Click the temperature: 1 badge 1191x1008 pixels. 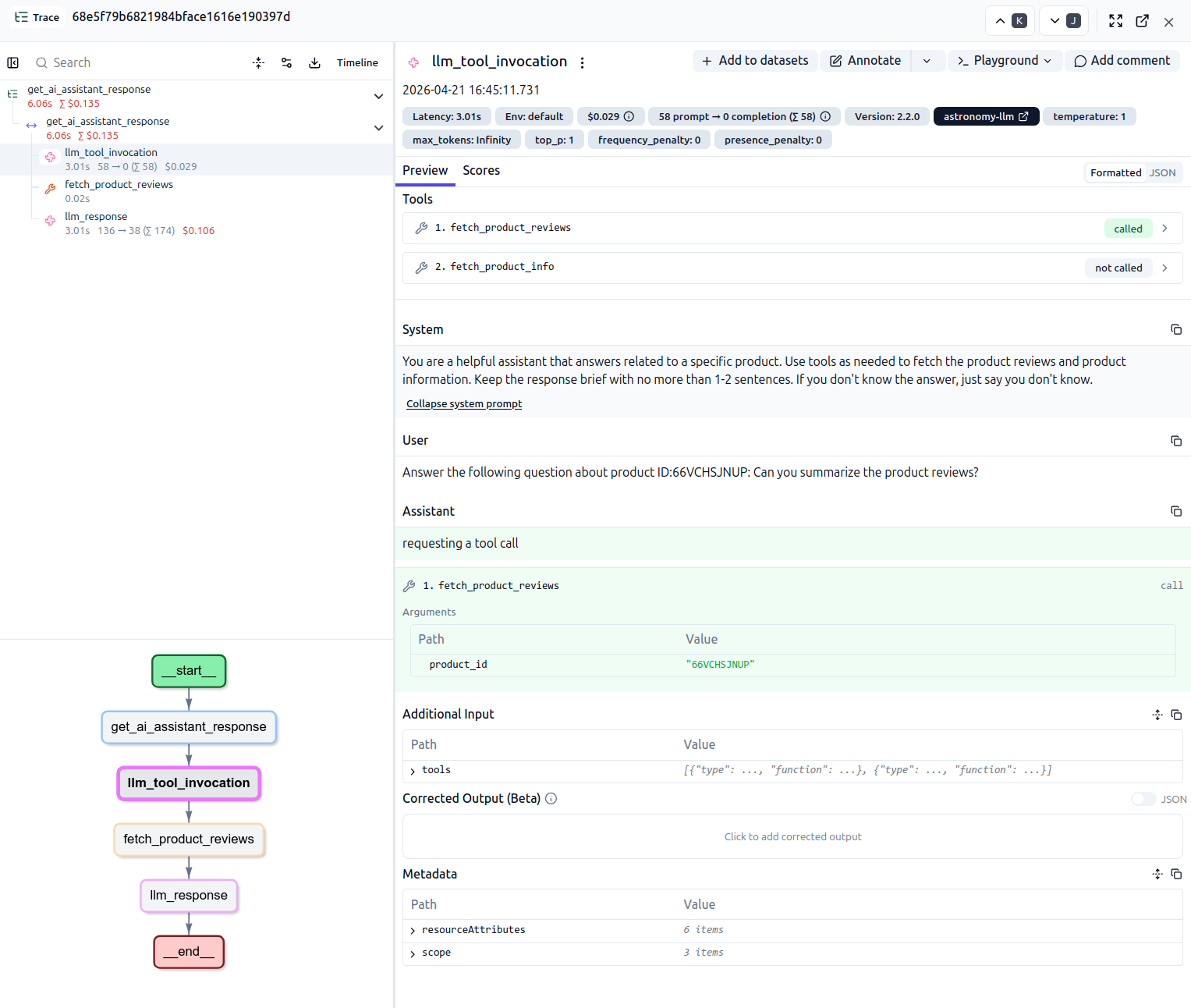[x=1089, y=116]
